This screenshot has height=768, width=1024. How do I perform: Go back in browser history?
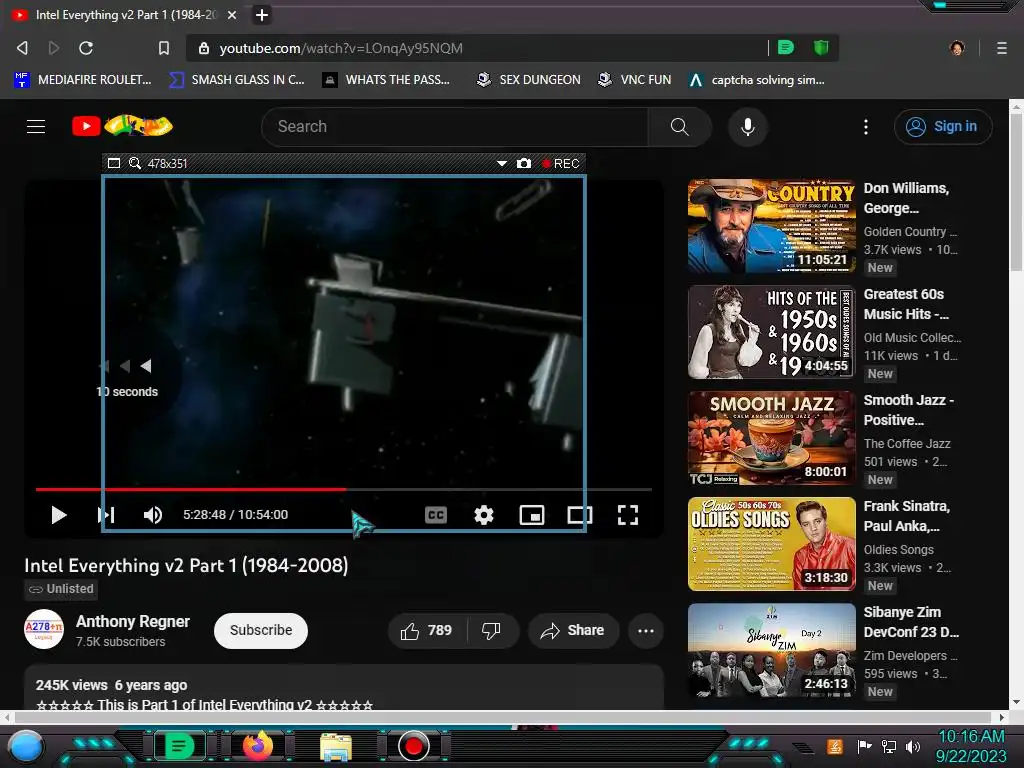(22, 48)
